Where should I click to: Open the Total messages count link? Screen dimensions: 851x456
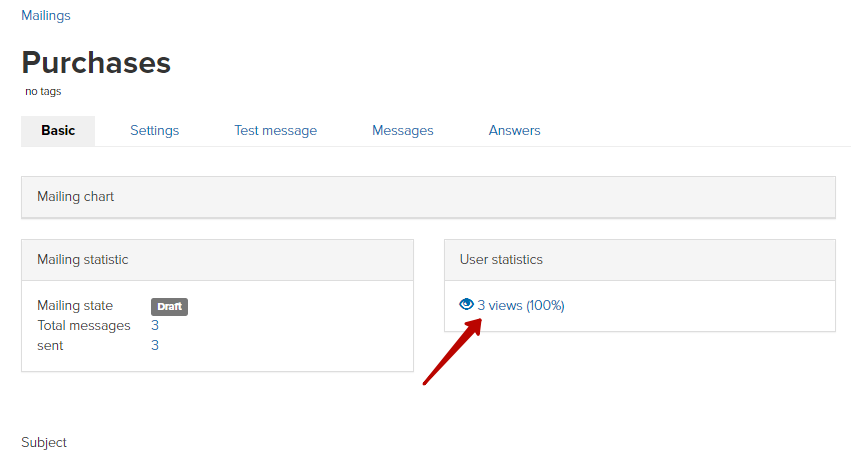point(155,325)
